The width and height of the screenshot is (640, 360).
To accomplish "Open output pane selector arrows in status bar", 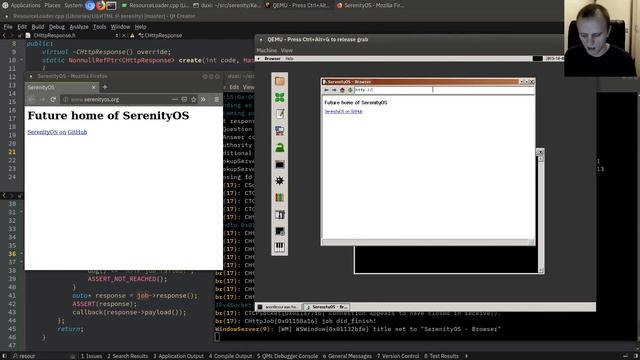I will click(467, 356).
